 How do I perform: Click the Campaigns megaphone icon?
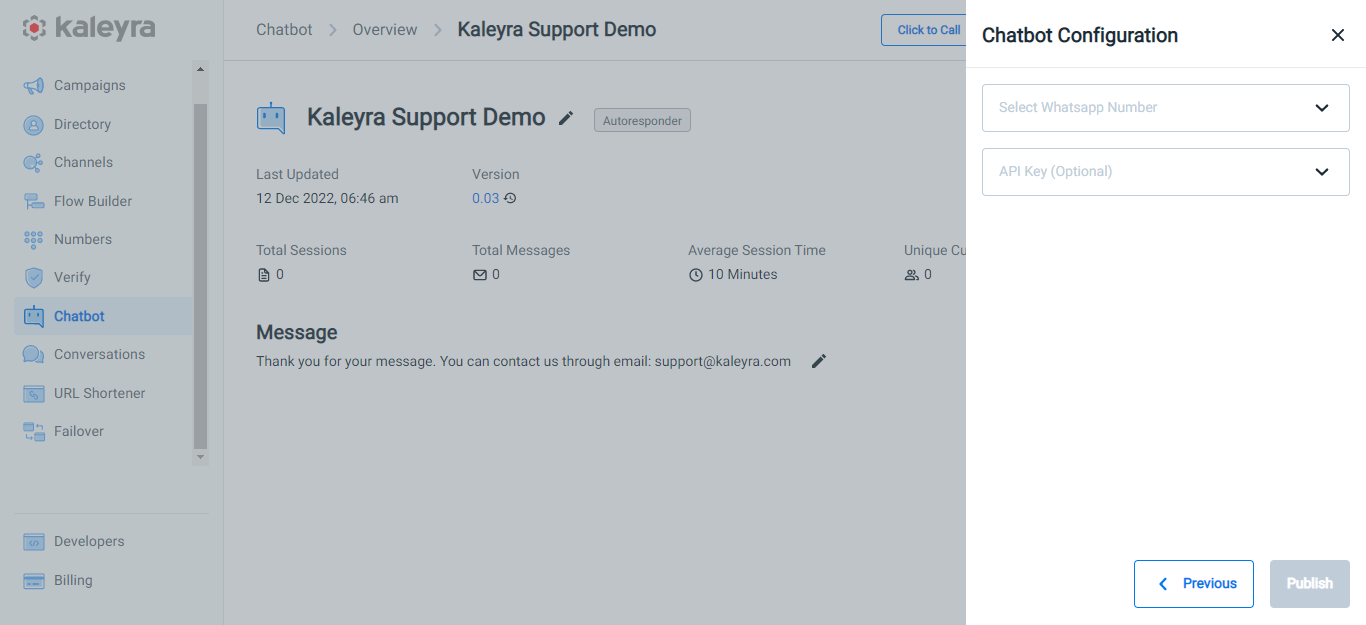(34, 86)
